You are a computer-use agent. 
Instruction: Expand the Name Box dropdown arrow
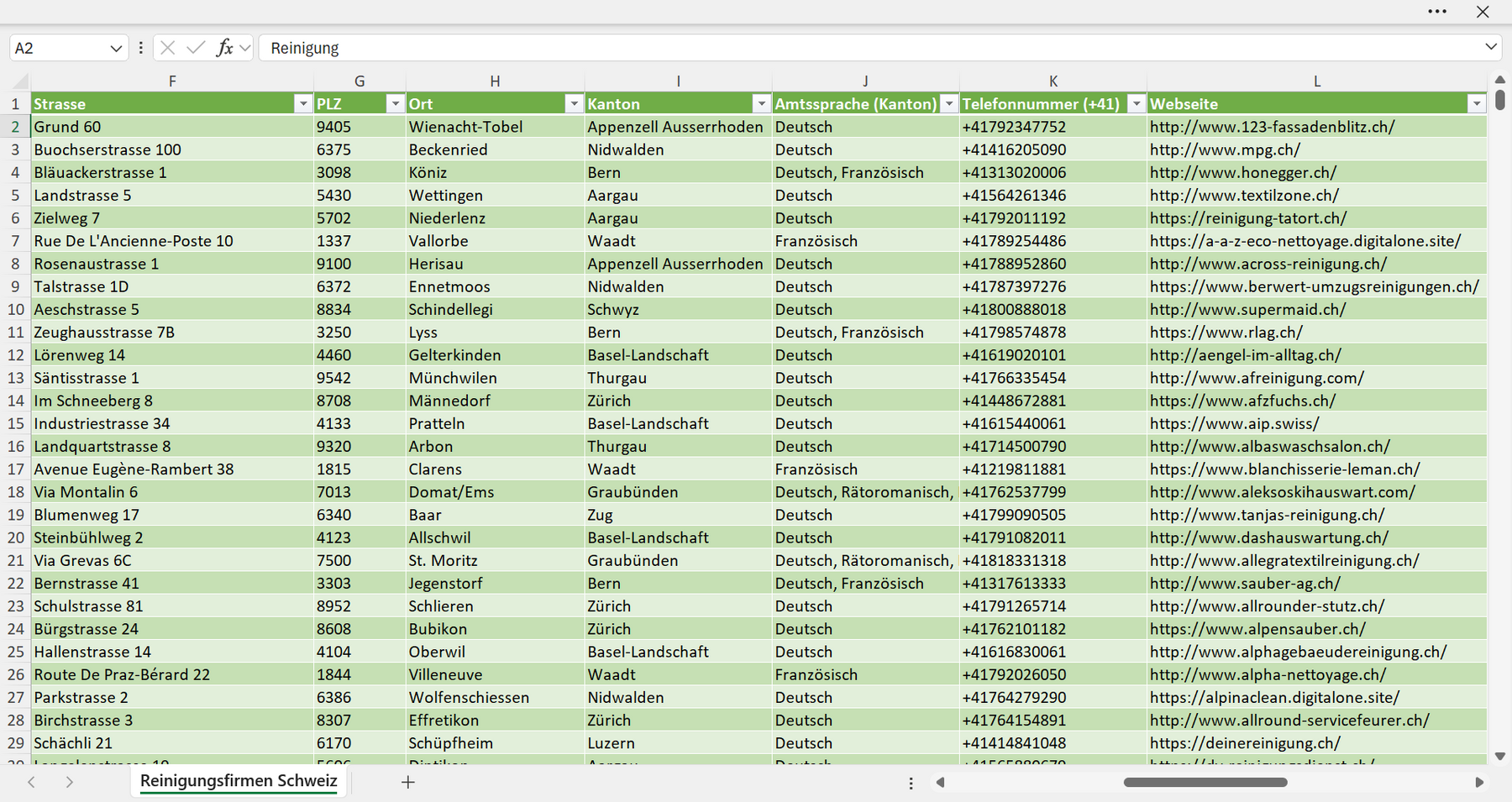coord(116,48)
